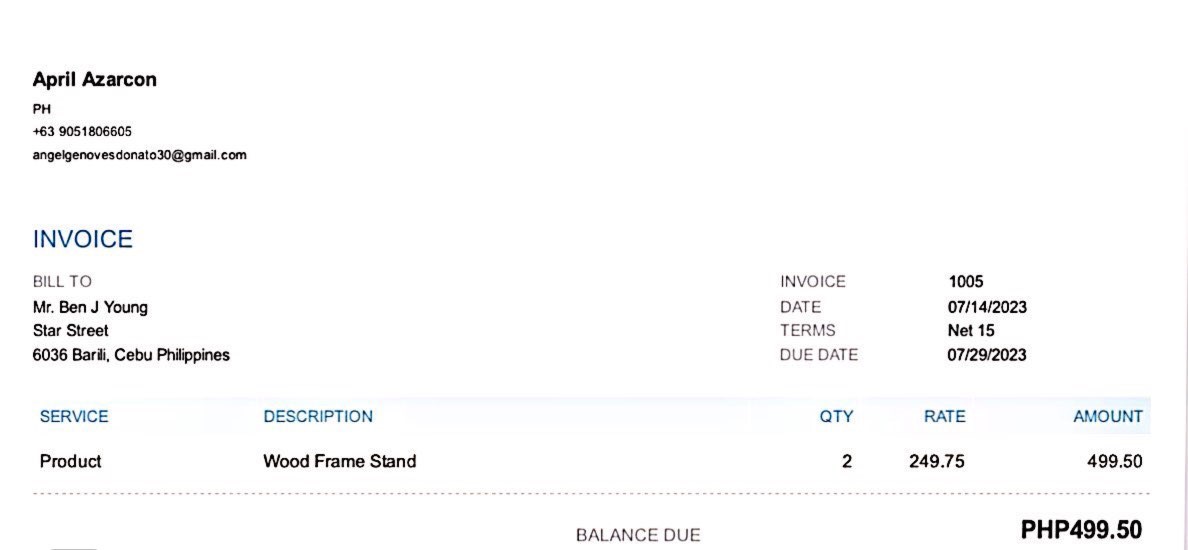Select the April Azarcon business name
Image resolution: width=1188 pixels, height=550 pixels.
pos(94,80)
